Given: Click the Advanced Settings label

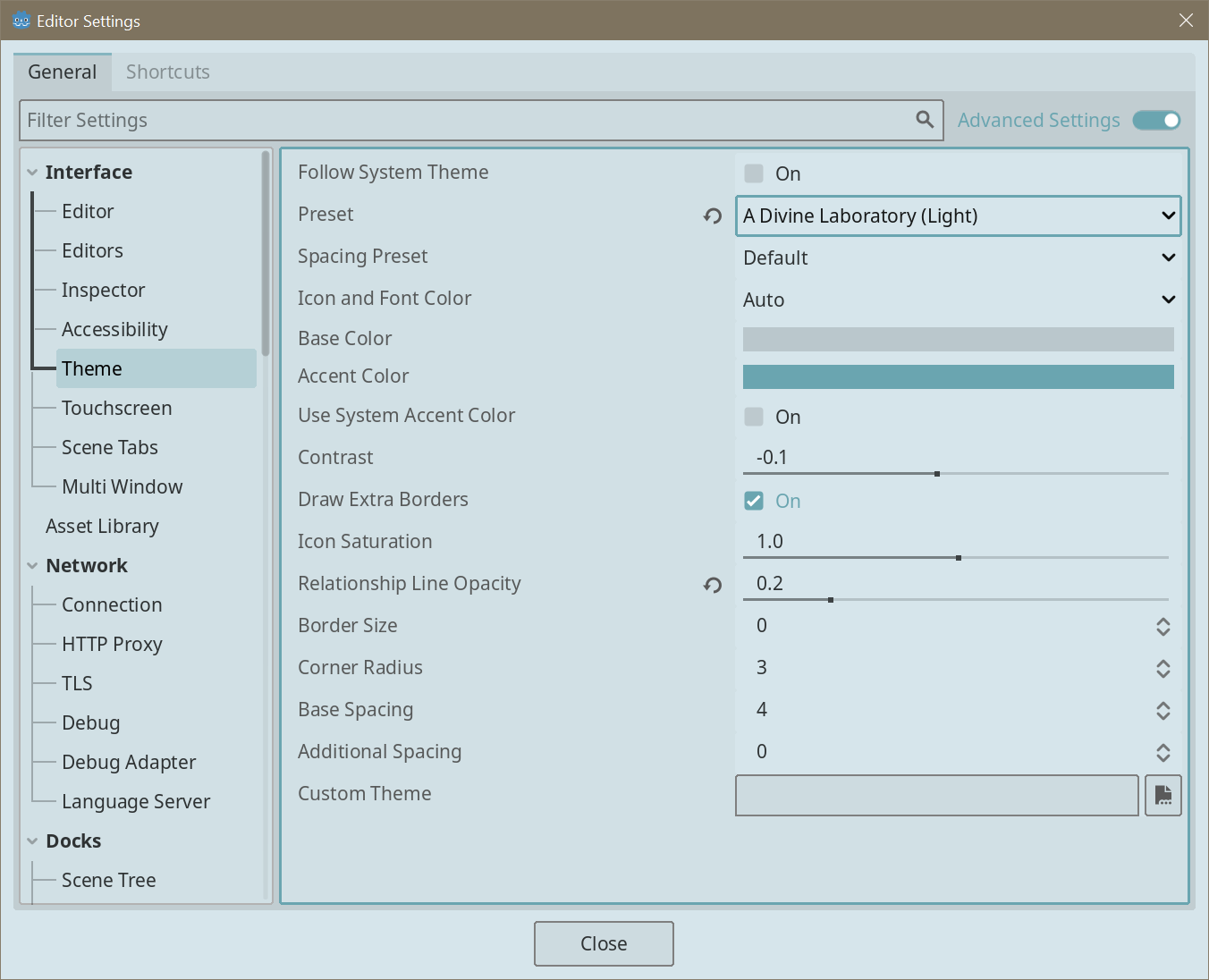Looking at the screenshot, I should click(1038, 120).
